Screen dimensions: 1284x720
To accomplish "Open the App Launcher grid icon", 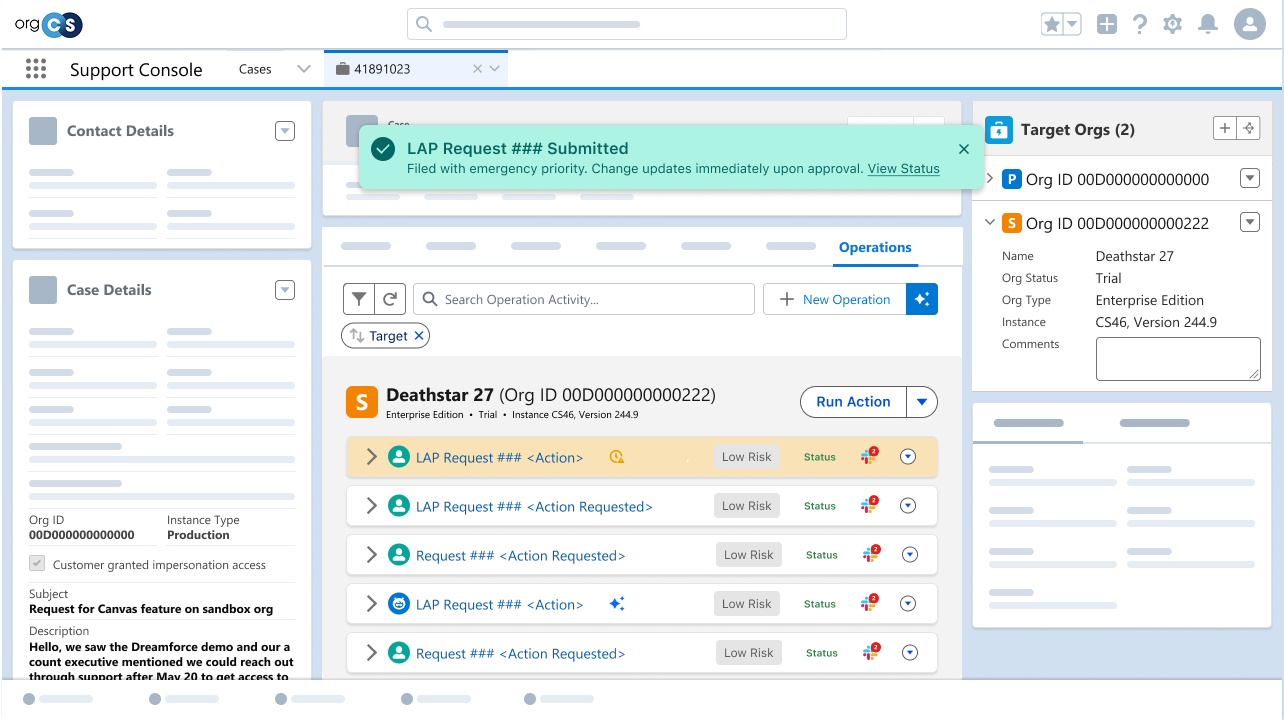I will (36, 68).
